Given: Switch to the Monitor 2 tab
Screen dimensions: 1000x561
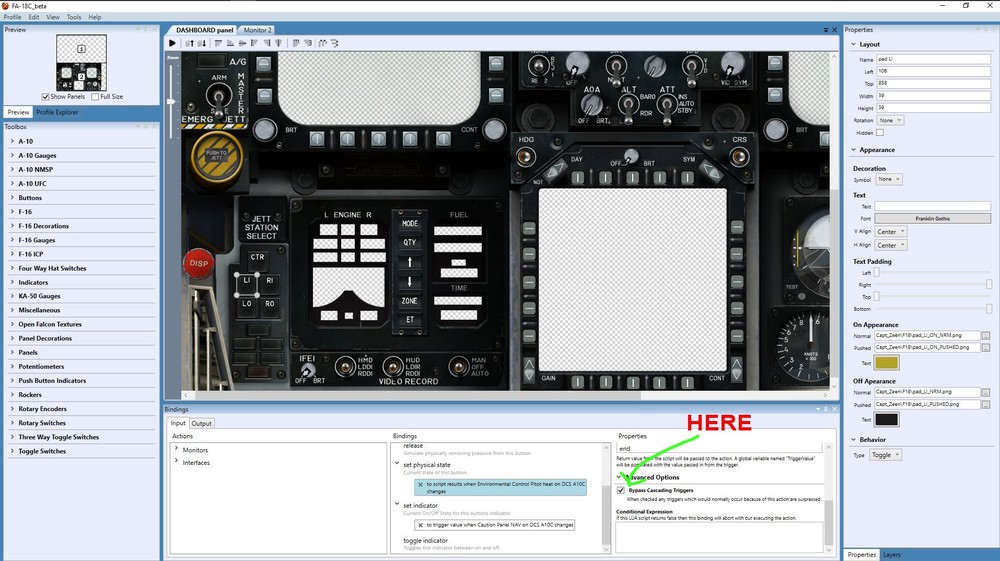Looking at the screenshot, I should (x=257, y=30).
